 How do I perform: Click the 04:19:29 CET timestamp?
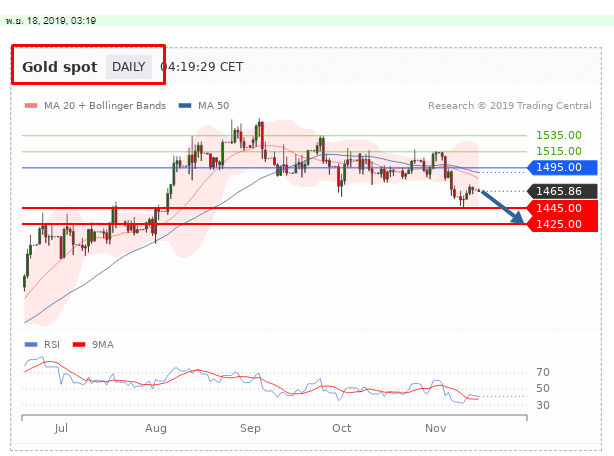point(202,67)
